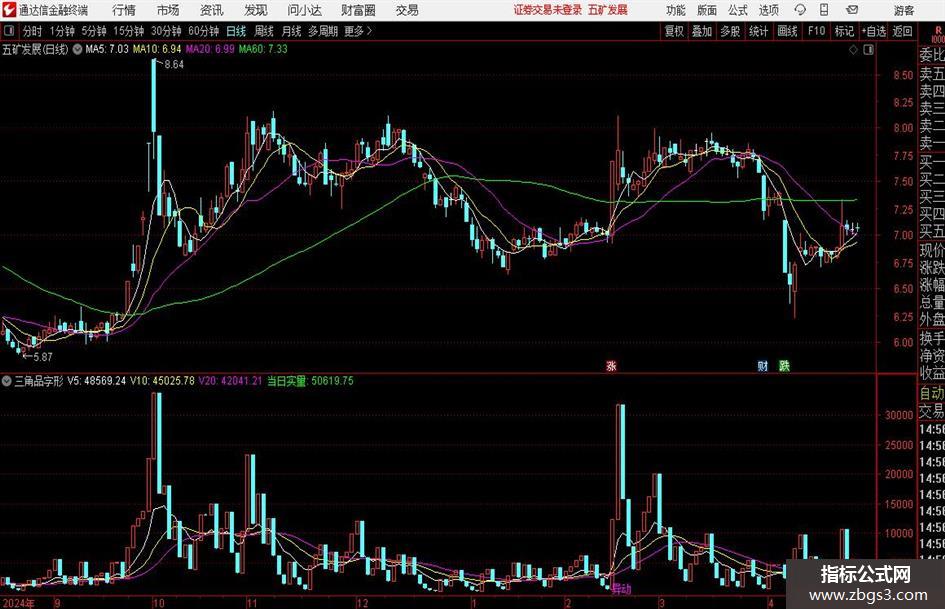Switch to 周线 weekly tab
This screenshot has width=945, height=609.
pos(264,31)
